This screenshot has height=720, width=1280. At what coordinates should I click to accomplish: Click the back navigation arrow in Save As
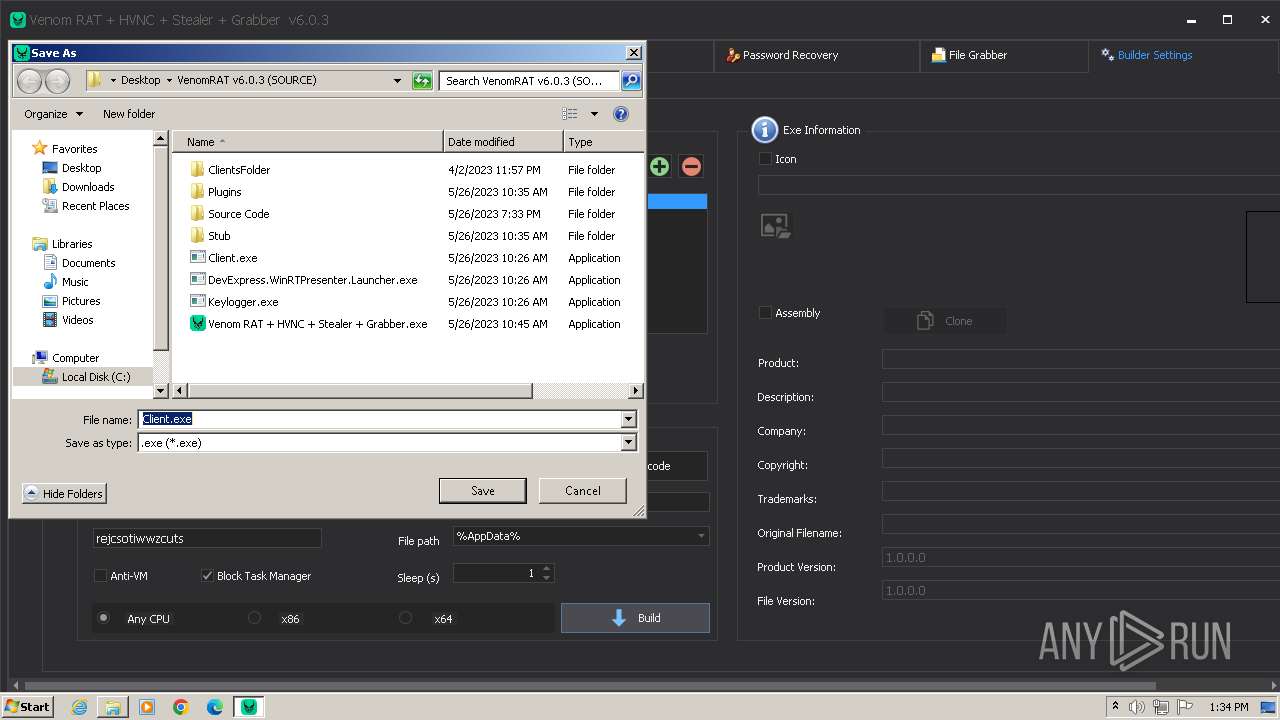click(30, 81)
